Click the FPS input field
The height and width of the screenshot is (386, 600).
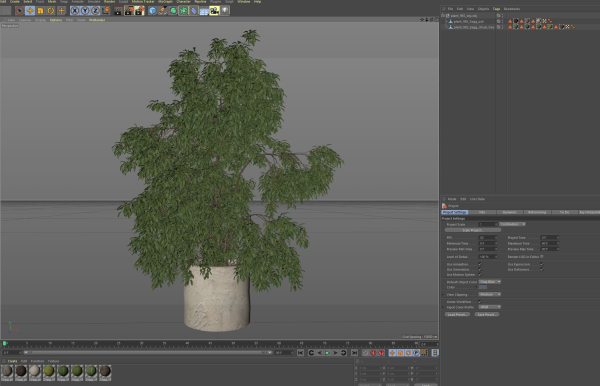tap(488, 238)
